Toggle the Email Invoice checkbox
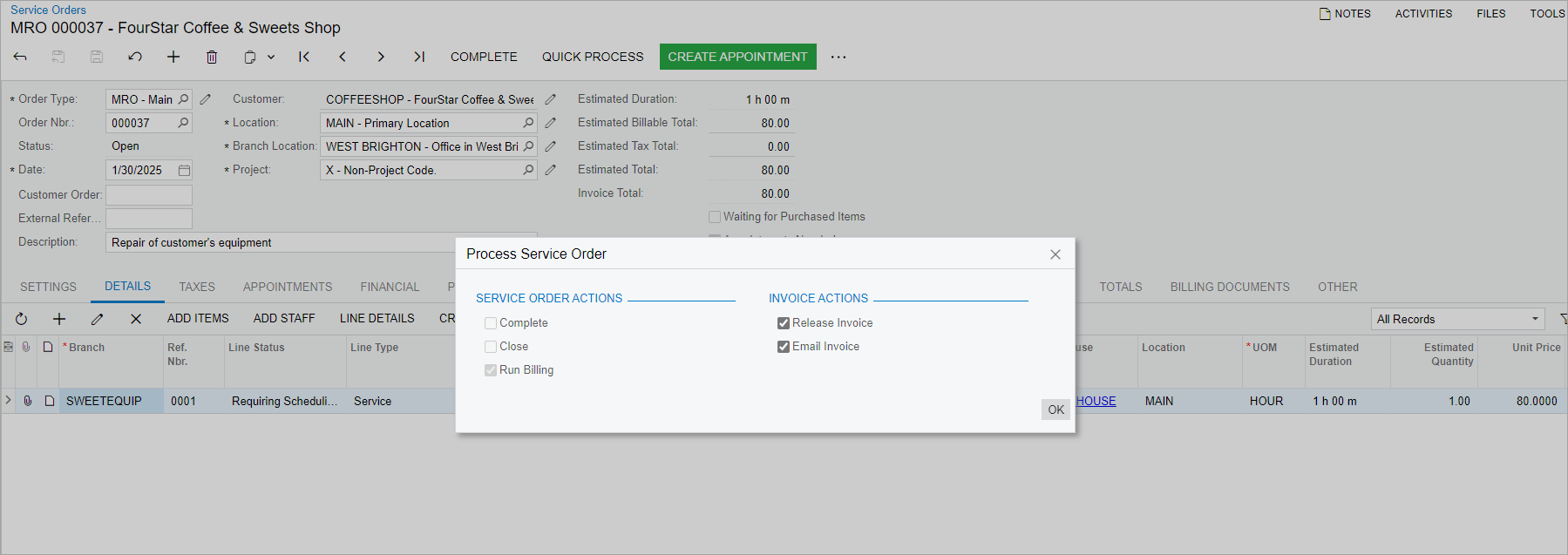 point(784,347)
